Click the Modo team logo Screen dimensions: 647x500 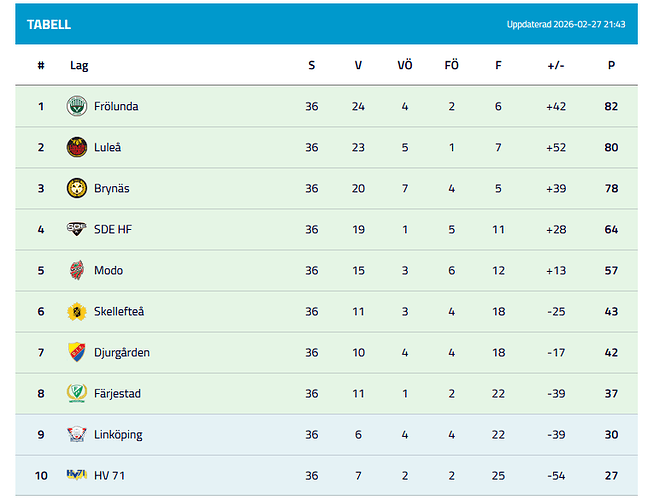(x=77, y=270)
